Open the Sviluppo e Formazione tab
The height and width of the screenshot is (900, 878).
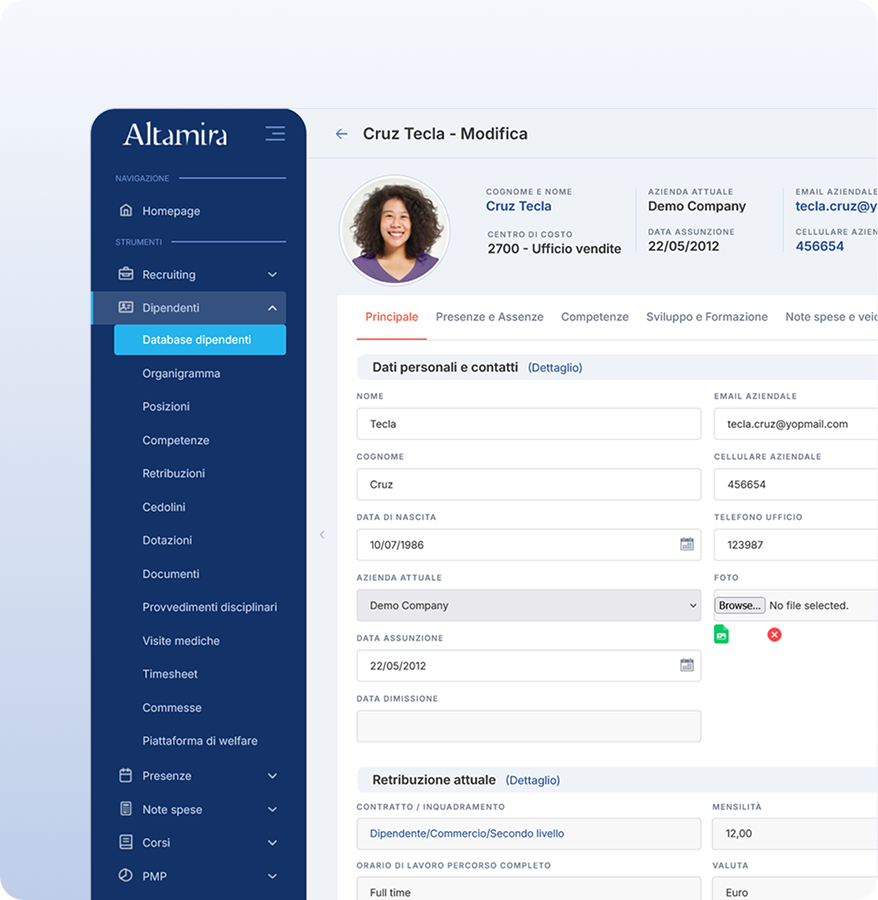coord(707,316)
